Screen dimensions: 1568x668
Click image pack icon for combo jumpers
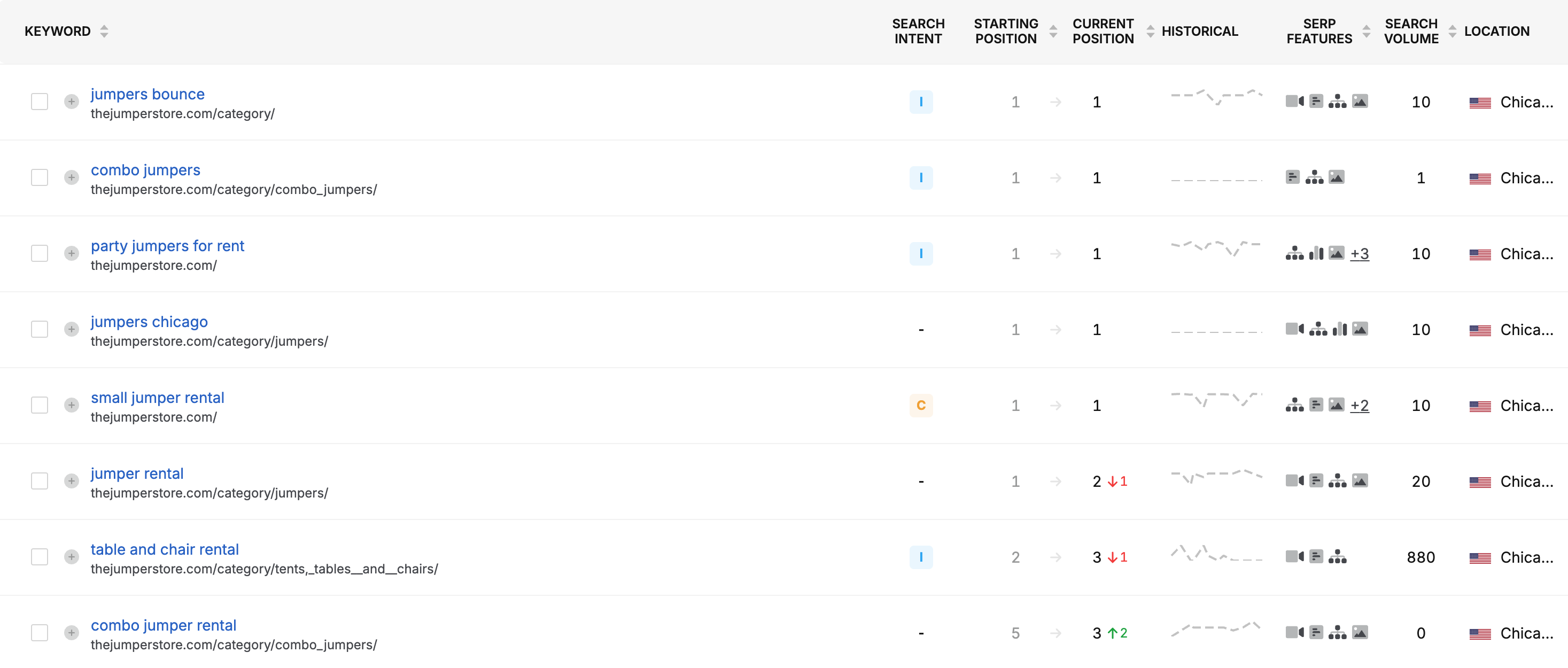(x=1336, y=177)
